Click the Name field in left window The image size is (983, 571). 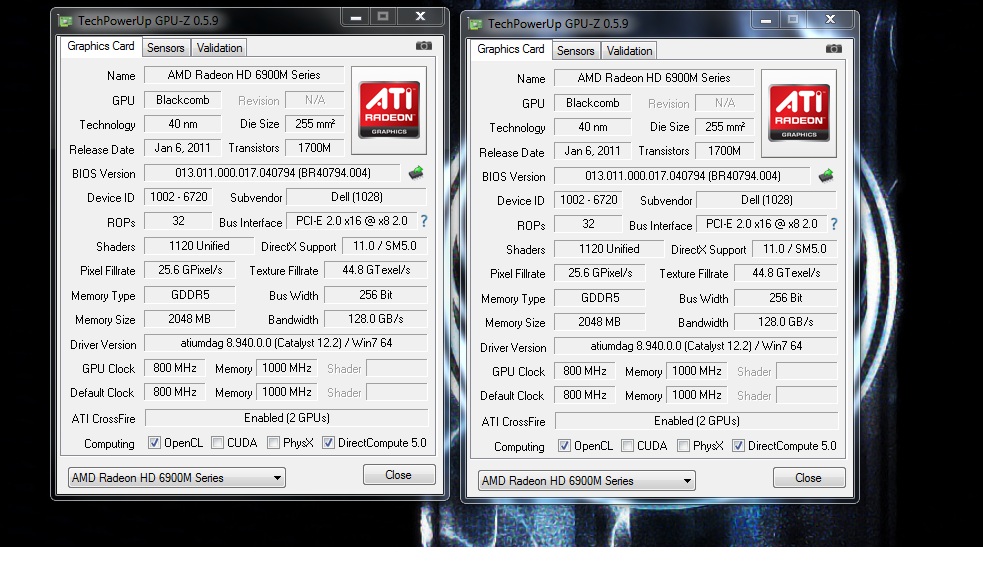pyautogui.click(x=244, y=75)
